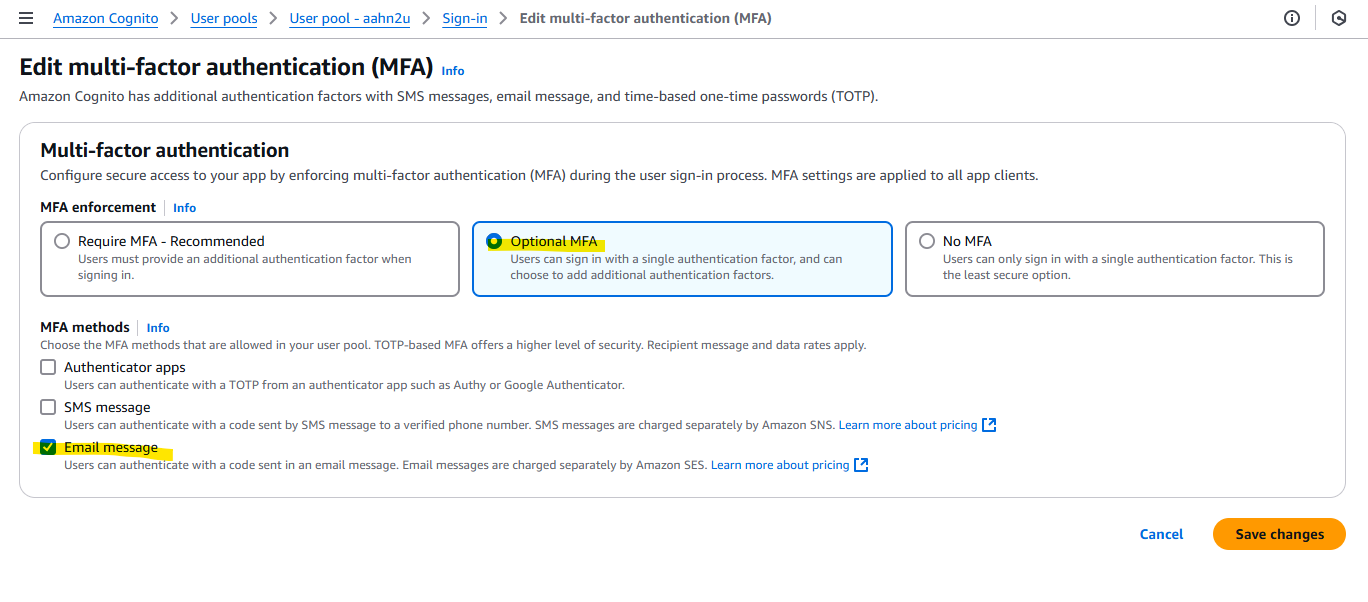1368x602 pixels.
Task: Navigate to Amazon Cognito breadcrumb
Action: coord(105,18)
